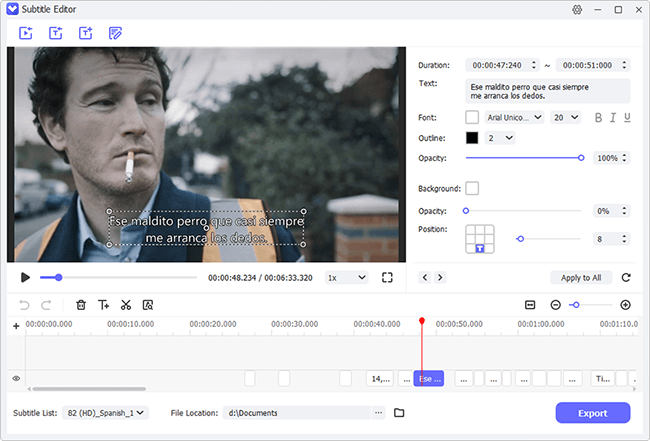This screenshot has height=441, width=650.
Task: Browse file location with ellipsis button
Action: coord(378,413)
